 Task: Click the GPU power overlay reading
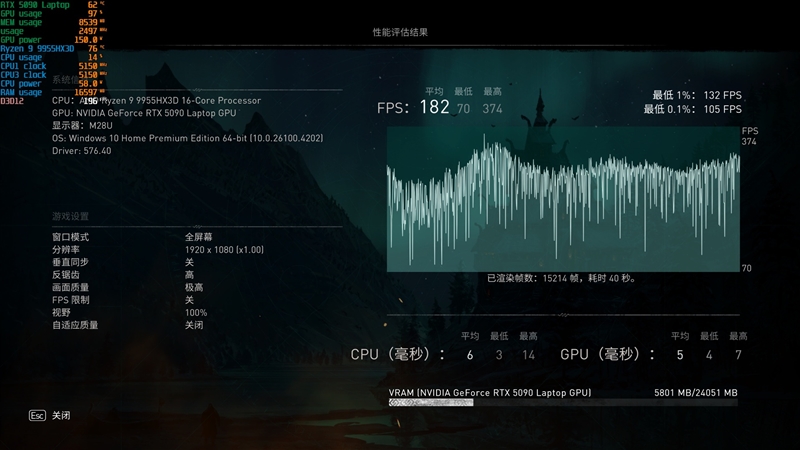pyautogui.click(x=52, y=39)
